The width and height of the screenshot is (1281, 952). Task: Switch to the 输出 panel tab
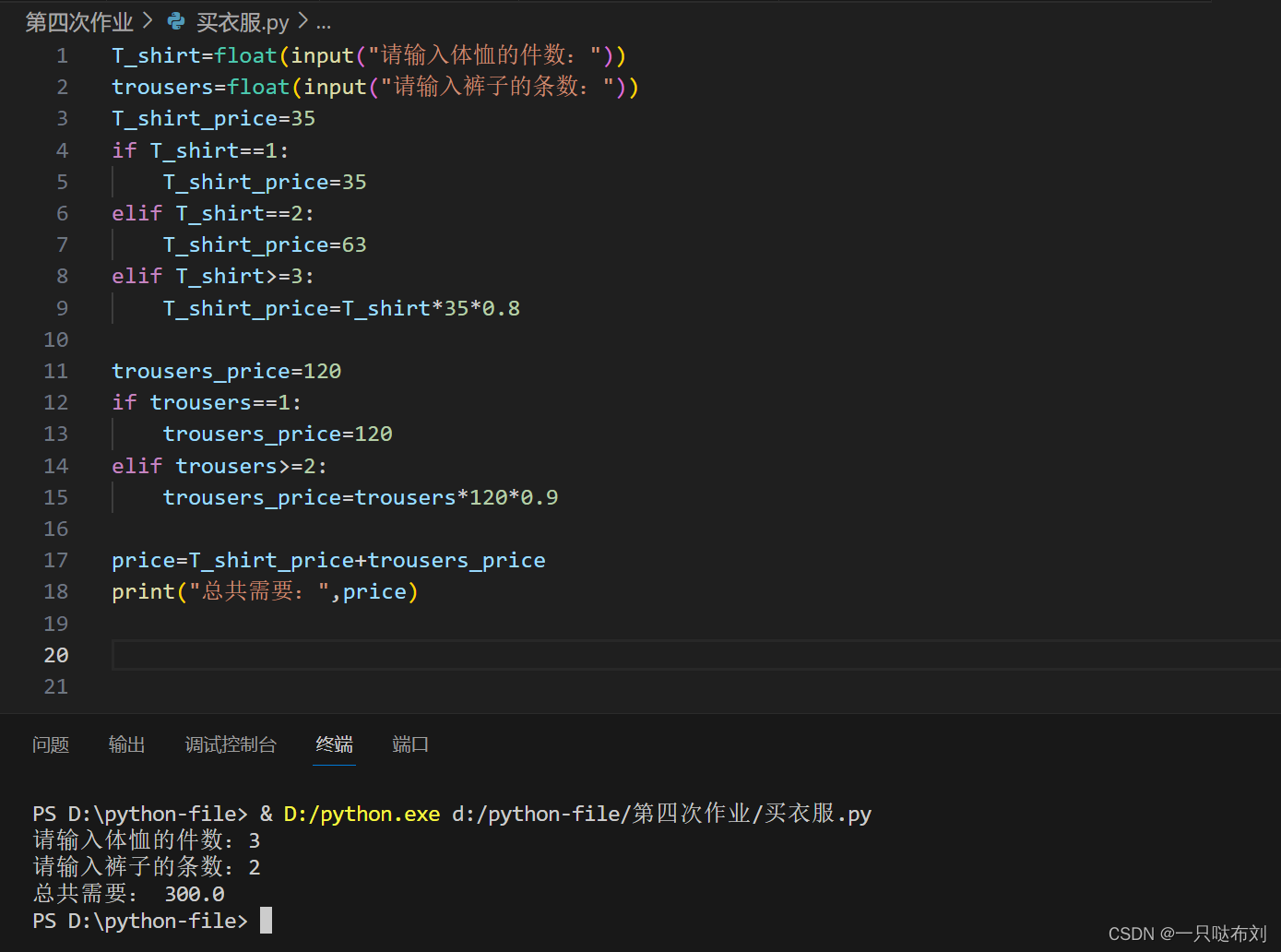pyautogui.click(x=126, y=744)
